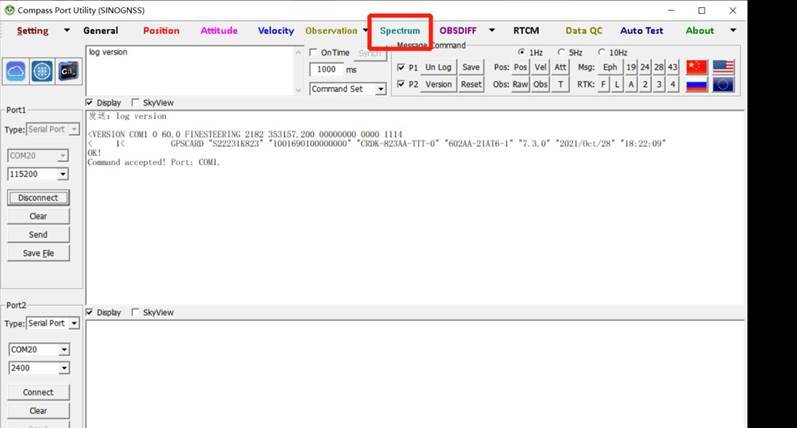Viewport: 797px width, 428px height.
Task: Toggle the OnTime checkbox
Action: (x=314, y=52)
